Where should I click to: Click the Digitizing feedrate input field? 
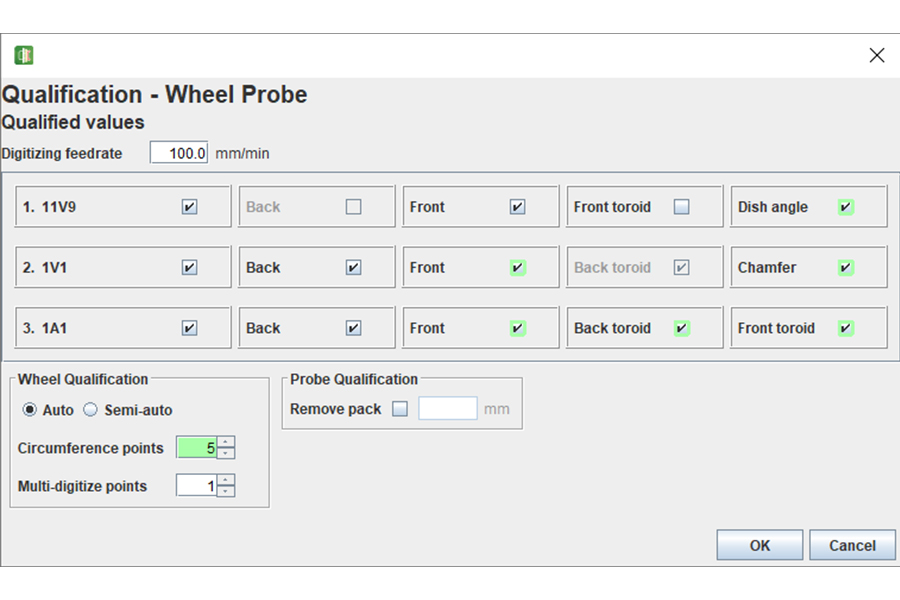click(x=179, y=153)
